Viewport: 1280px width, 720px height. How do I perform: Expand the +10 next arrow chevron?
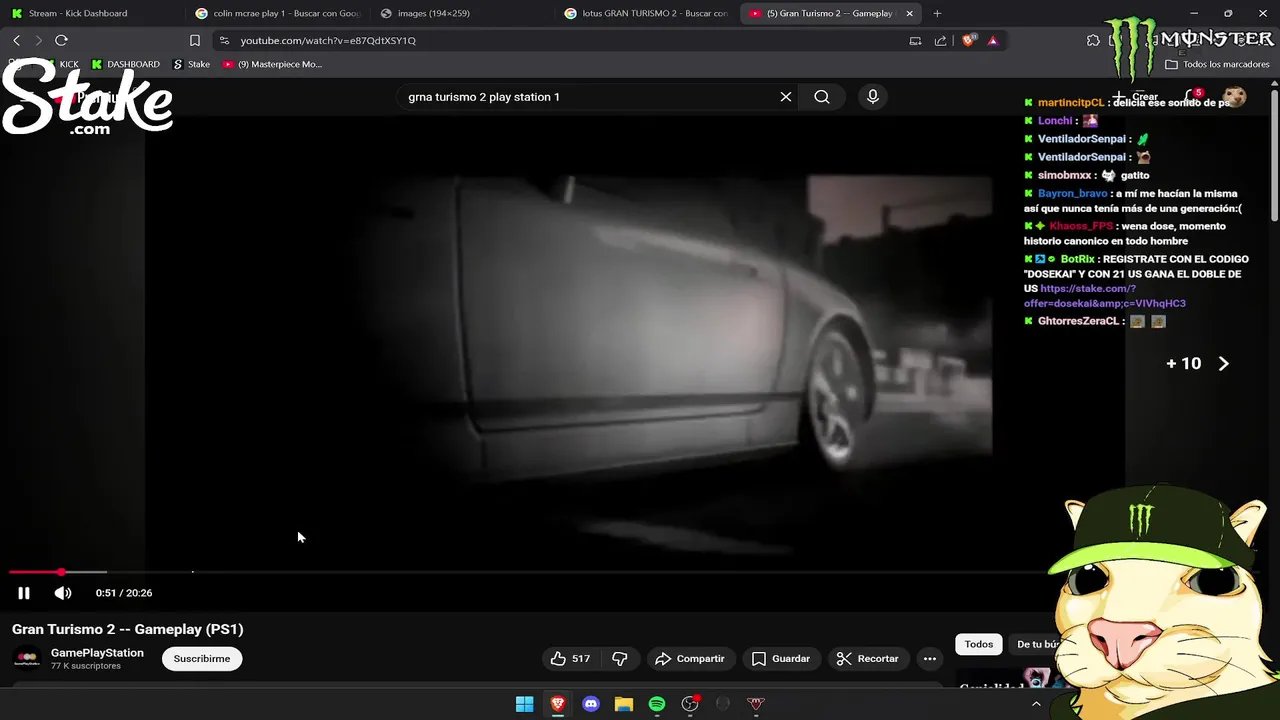pos(1223,364)
